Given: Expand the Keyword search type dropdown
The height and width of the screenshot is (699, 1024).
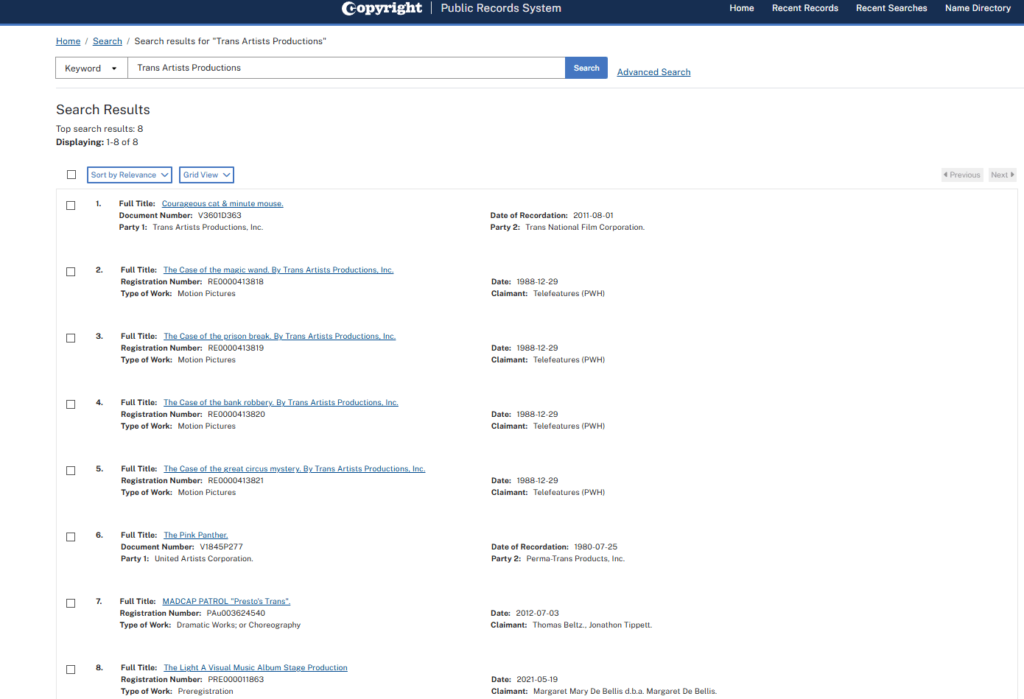Looking at the screenshot, I should pos(91,68).
